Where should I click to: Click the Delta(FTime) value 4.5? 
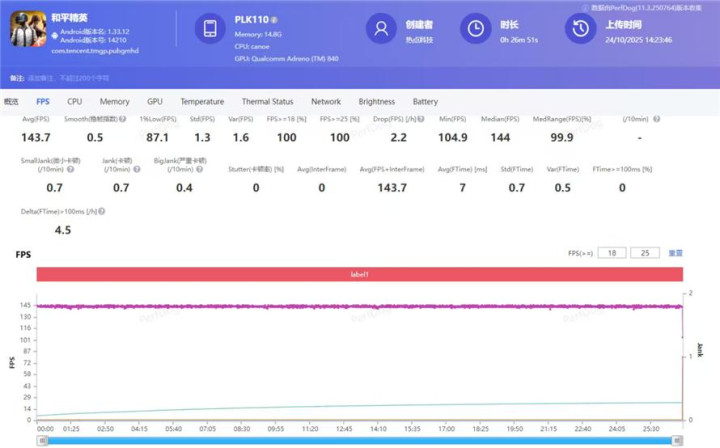(x=63, y=230)
